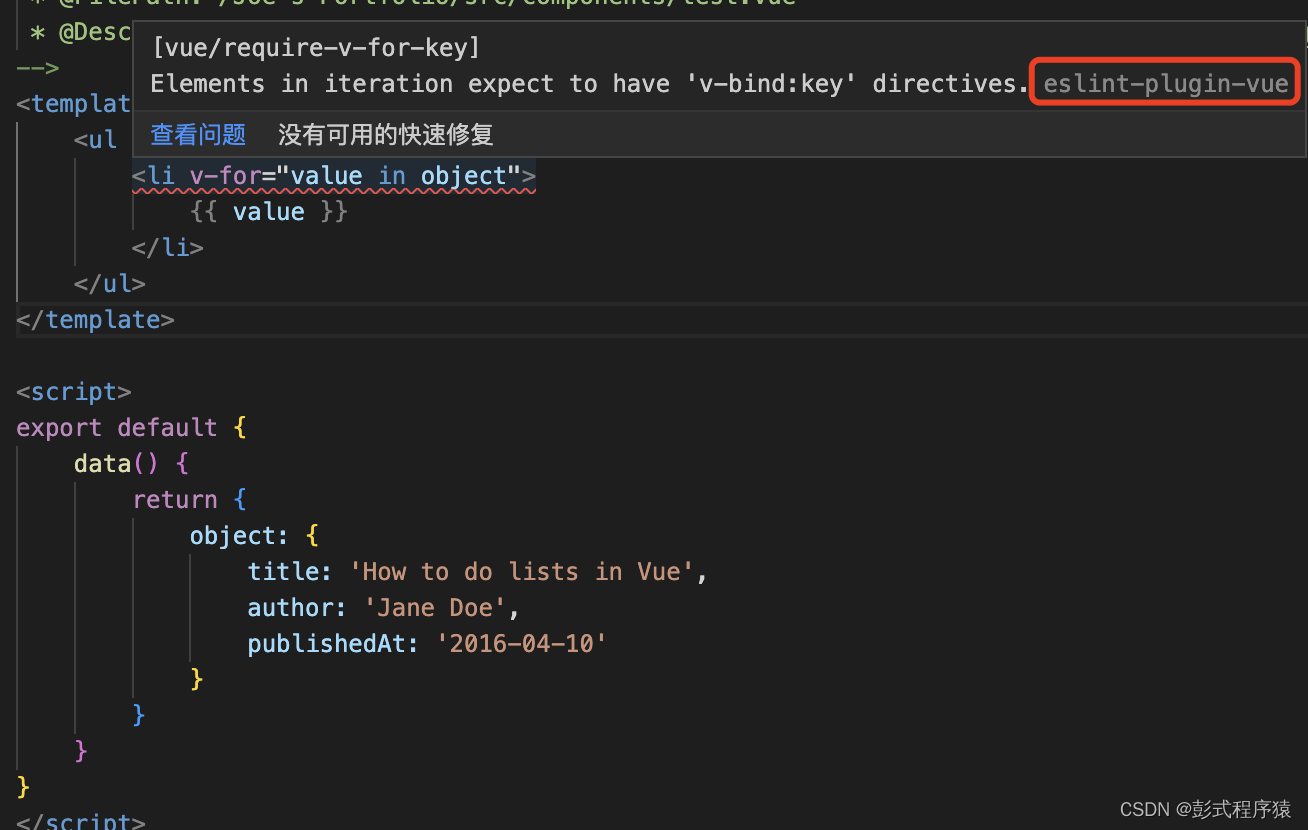
Task: Click the closing </template> tag
Action: 95,320
